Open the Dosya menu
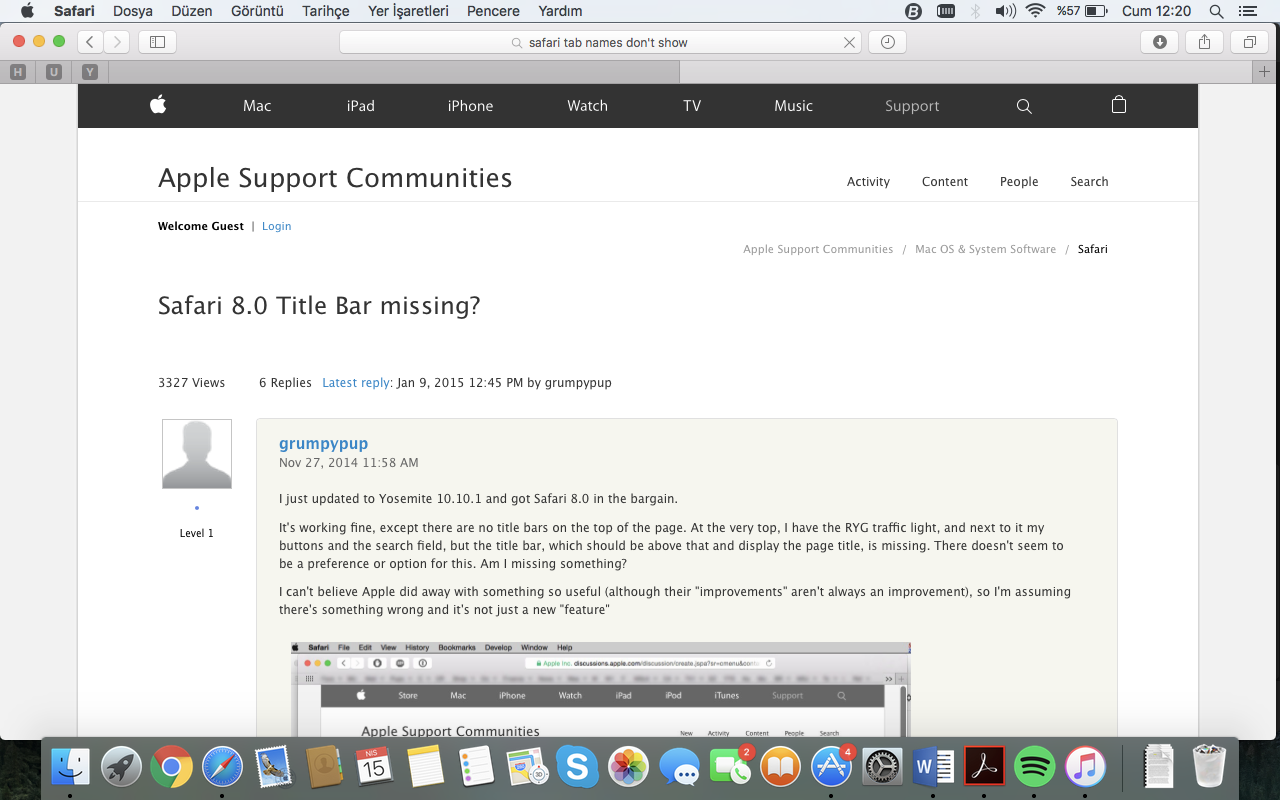This screenshot has width=1280, height=800. [132, 11]
